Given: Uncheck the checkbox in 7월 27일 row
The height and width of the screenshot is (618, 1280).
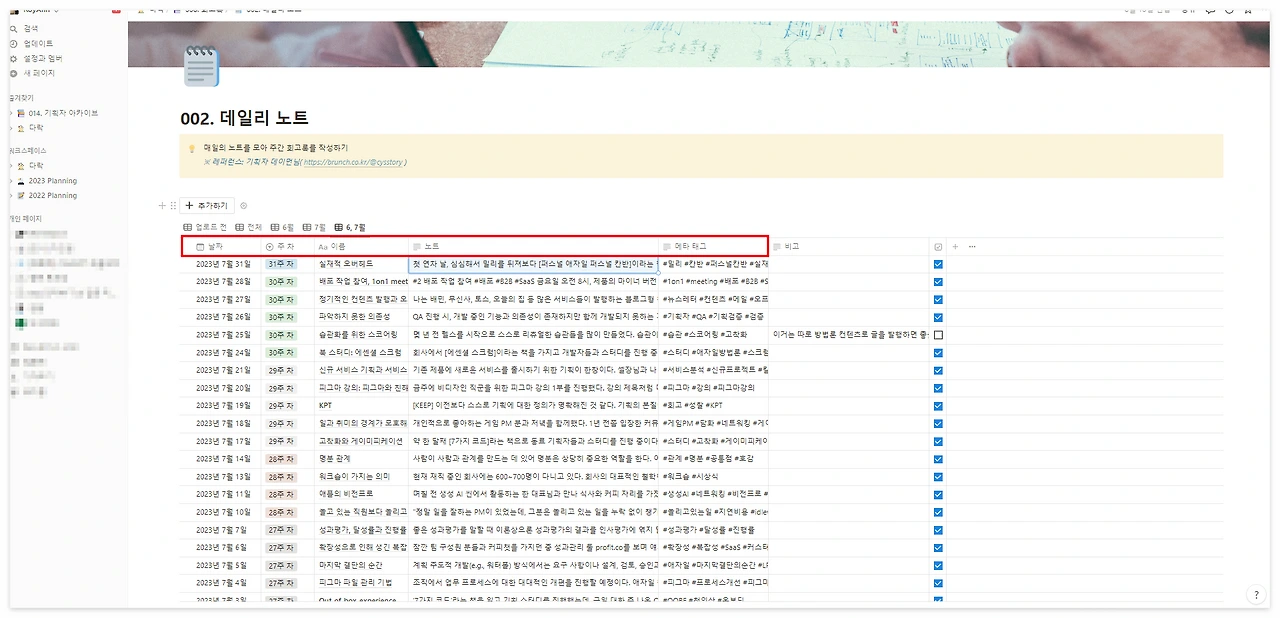Looking at the screenshot, I should pyautogui.click(x=938, y=299).
